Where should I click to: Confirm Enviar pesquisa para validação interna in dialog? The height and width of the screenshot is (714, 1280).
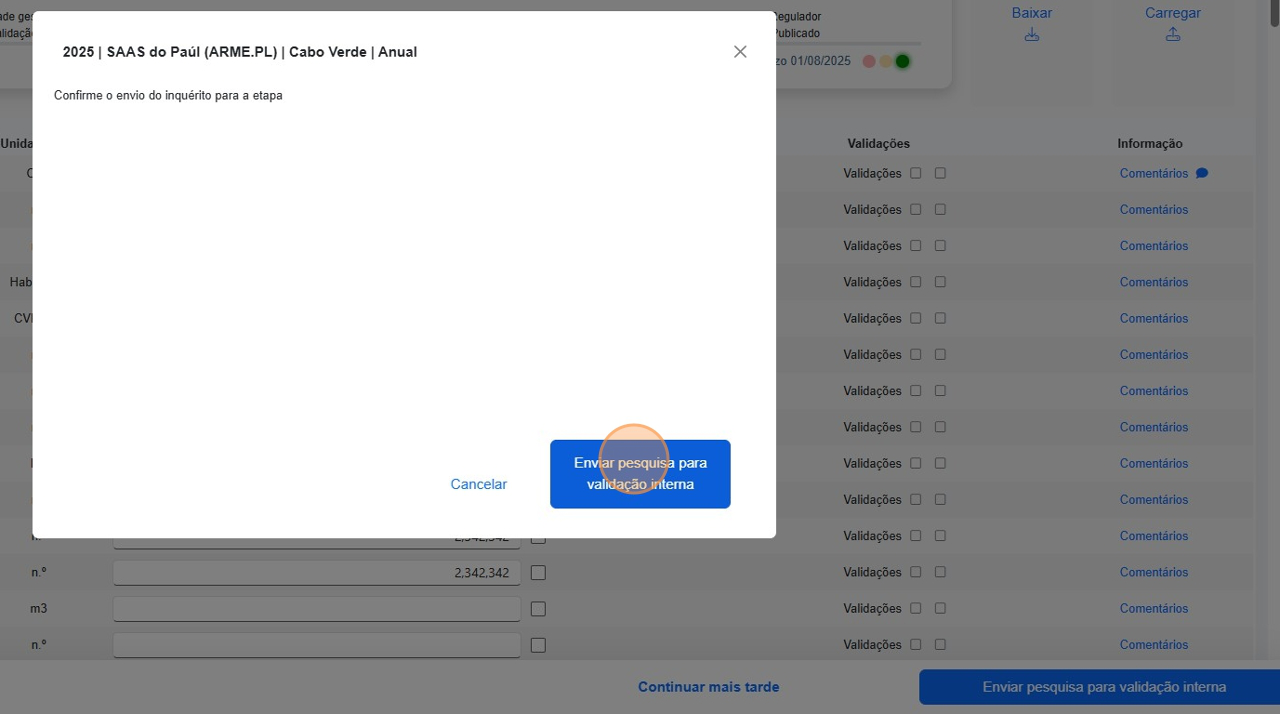click(640, 474)
